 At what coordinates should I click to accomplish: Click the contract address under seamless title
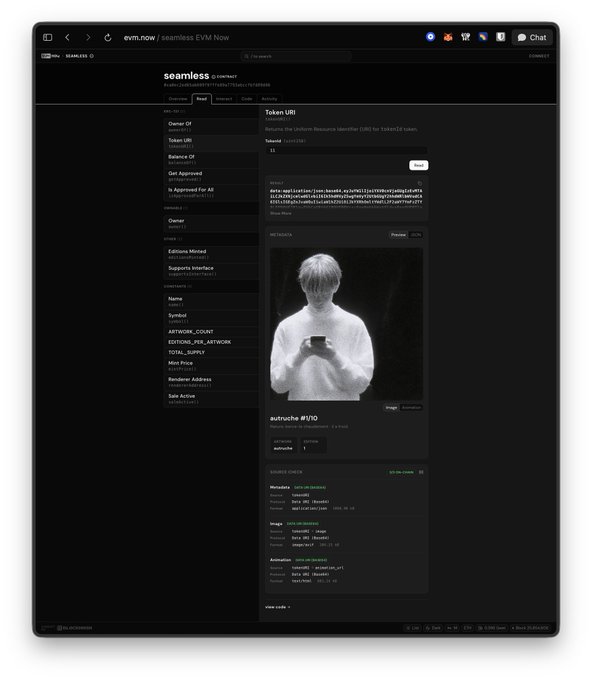217,85
